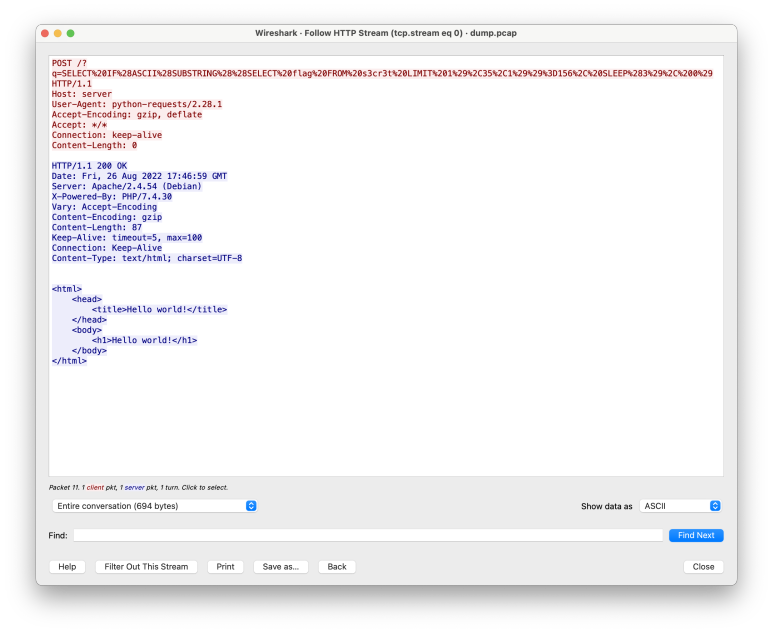Select the 'POST /?' request line
This screenshot has width=773, height=633.
(x=70, y=63)
